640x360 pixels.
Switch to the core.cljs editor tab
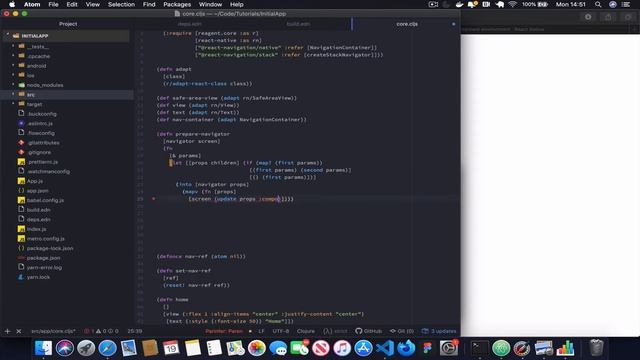[x=407, y=24]
